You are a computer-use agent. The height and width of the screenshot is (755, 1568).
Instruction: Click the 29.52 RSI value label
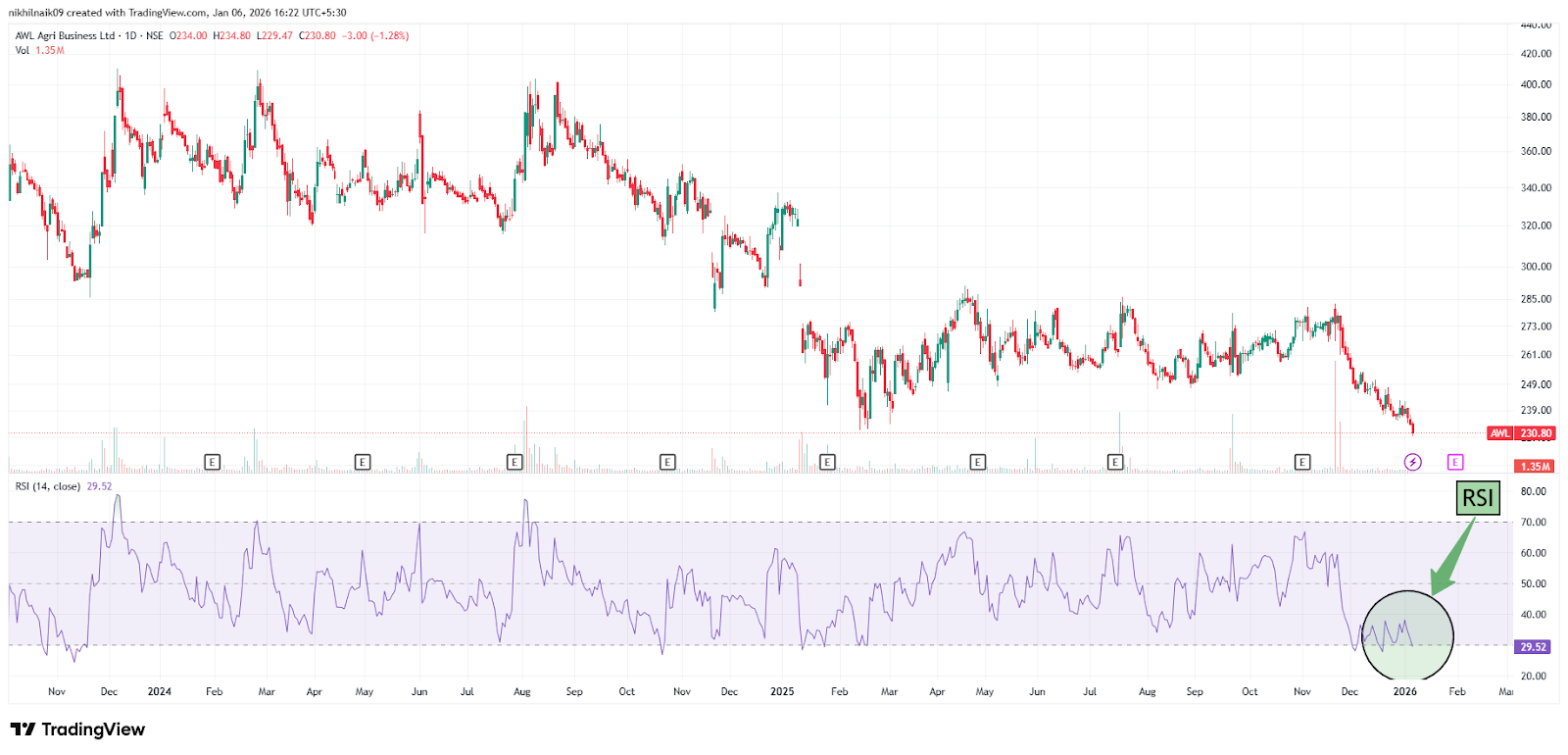tap(1533, 647)
